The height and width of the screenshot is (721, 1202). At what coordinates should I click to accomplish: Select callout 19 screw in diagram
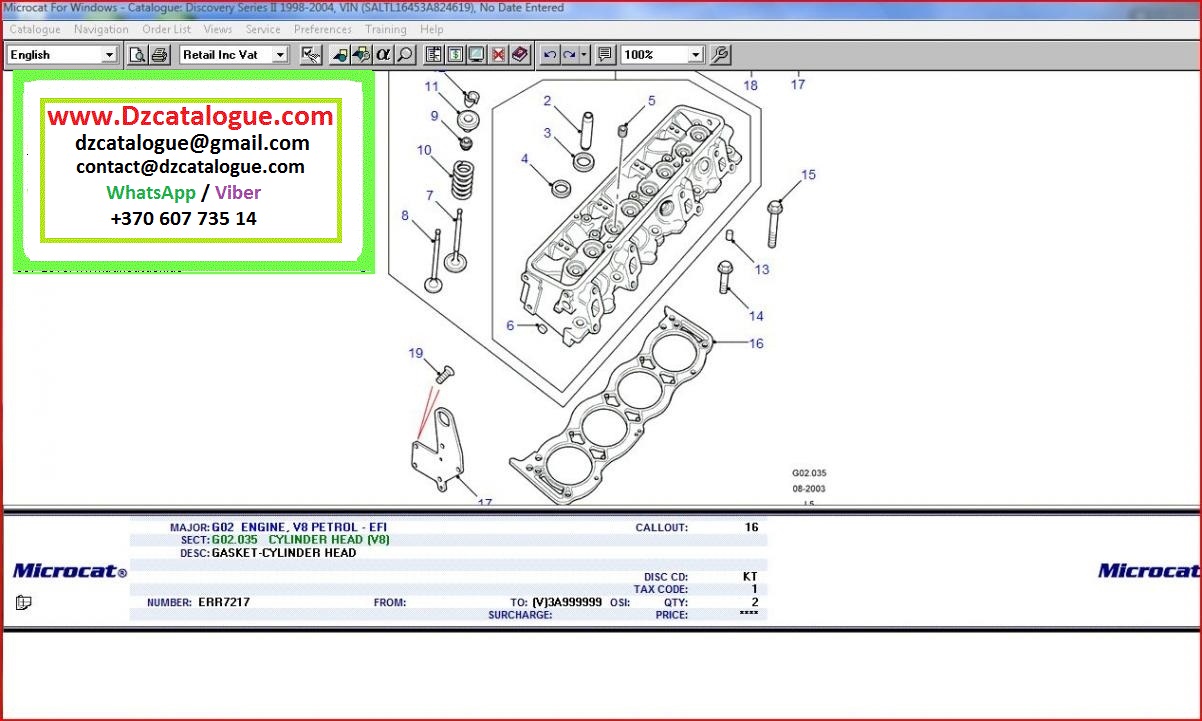416,353
